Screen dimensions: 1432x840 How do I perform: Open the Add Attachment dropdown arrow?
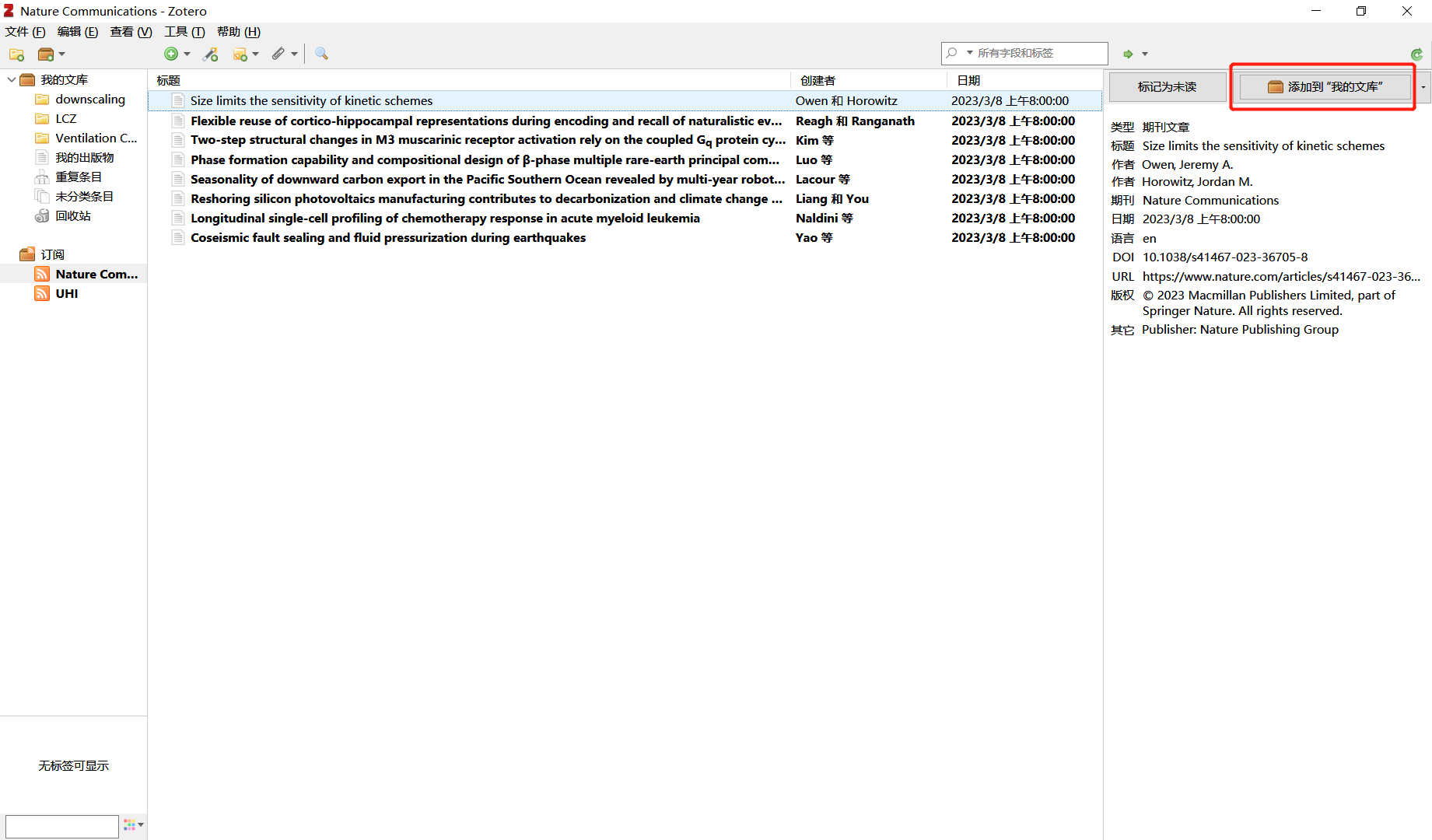coord(294,54)
